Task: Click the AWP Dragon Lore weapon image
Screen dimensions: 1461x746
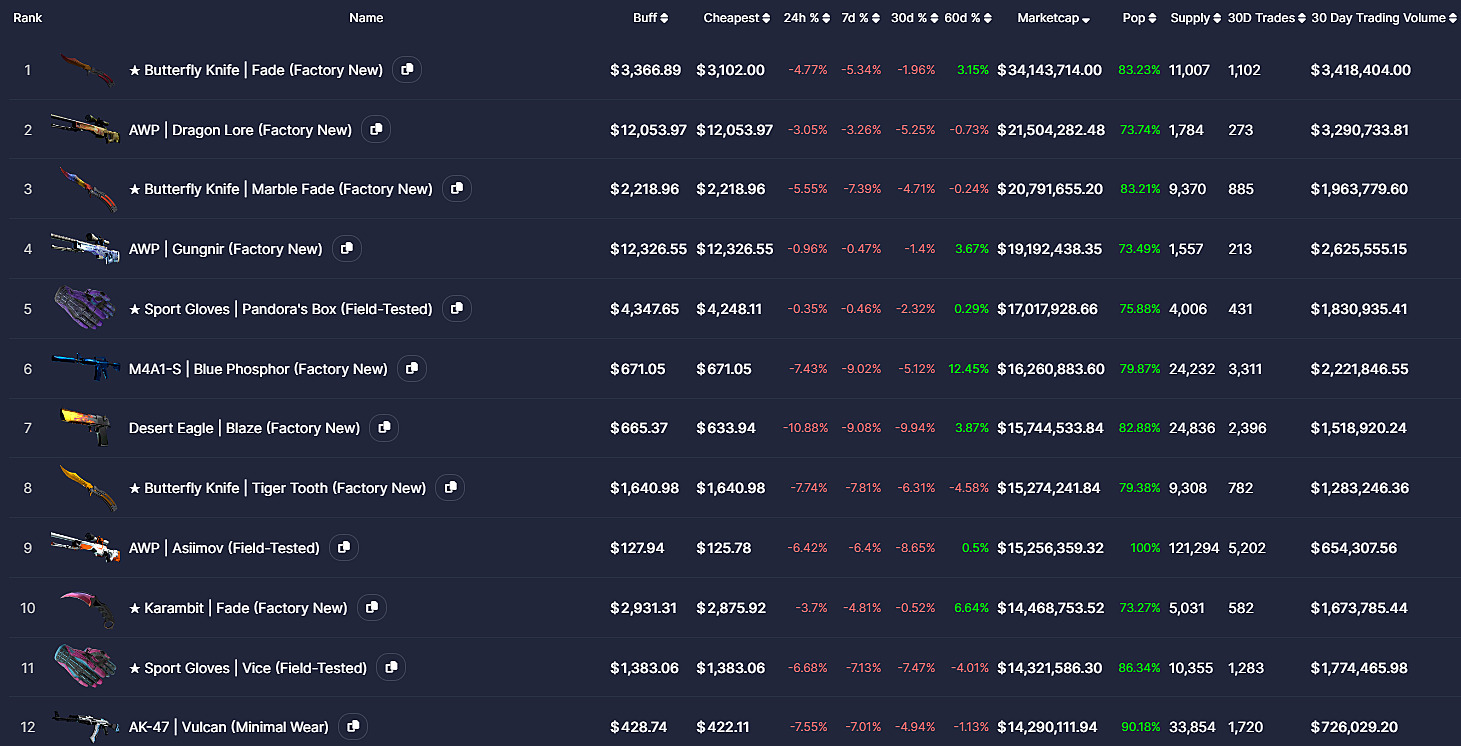Action: [86, 129]
